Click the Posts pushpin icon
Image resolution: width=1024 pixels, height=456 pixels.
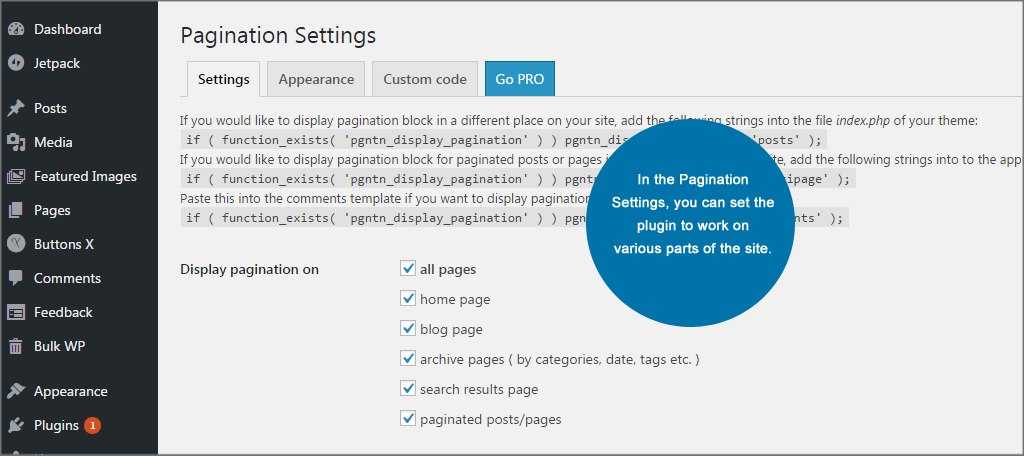pos(16,108)
